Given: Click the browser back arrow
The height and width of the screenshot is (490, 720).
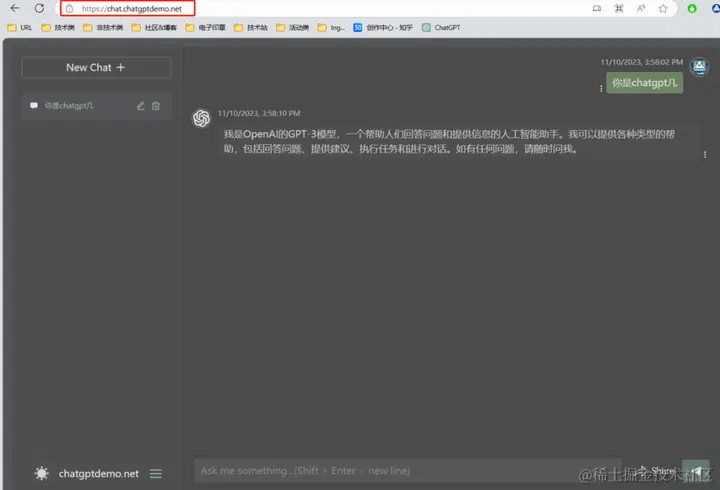Looking at the screenshot, I should point(15,8).
